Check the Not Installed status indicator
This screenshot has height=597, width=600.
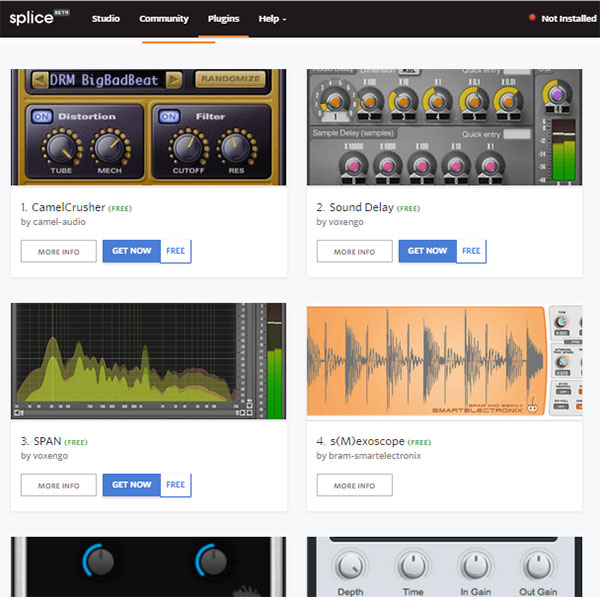click(x=562, y=18)
